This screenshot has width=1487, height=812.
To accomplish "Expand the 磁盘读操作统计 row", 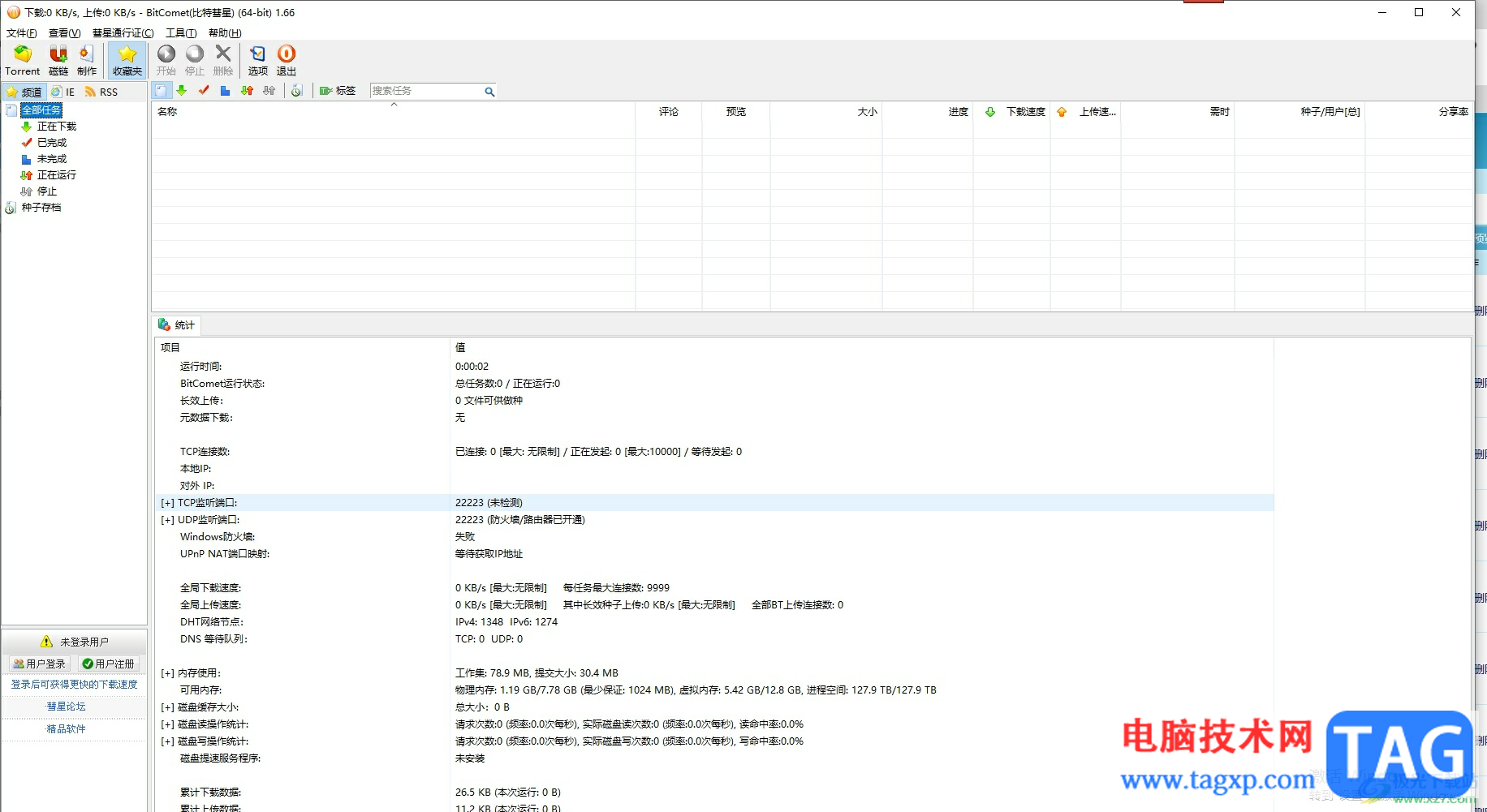I will [167, 725].
